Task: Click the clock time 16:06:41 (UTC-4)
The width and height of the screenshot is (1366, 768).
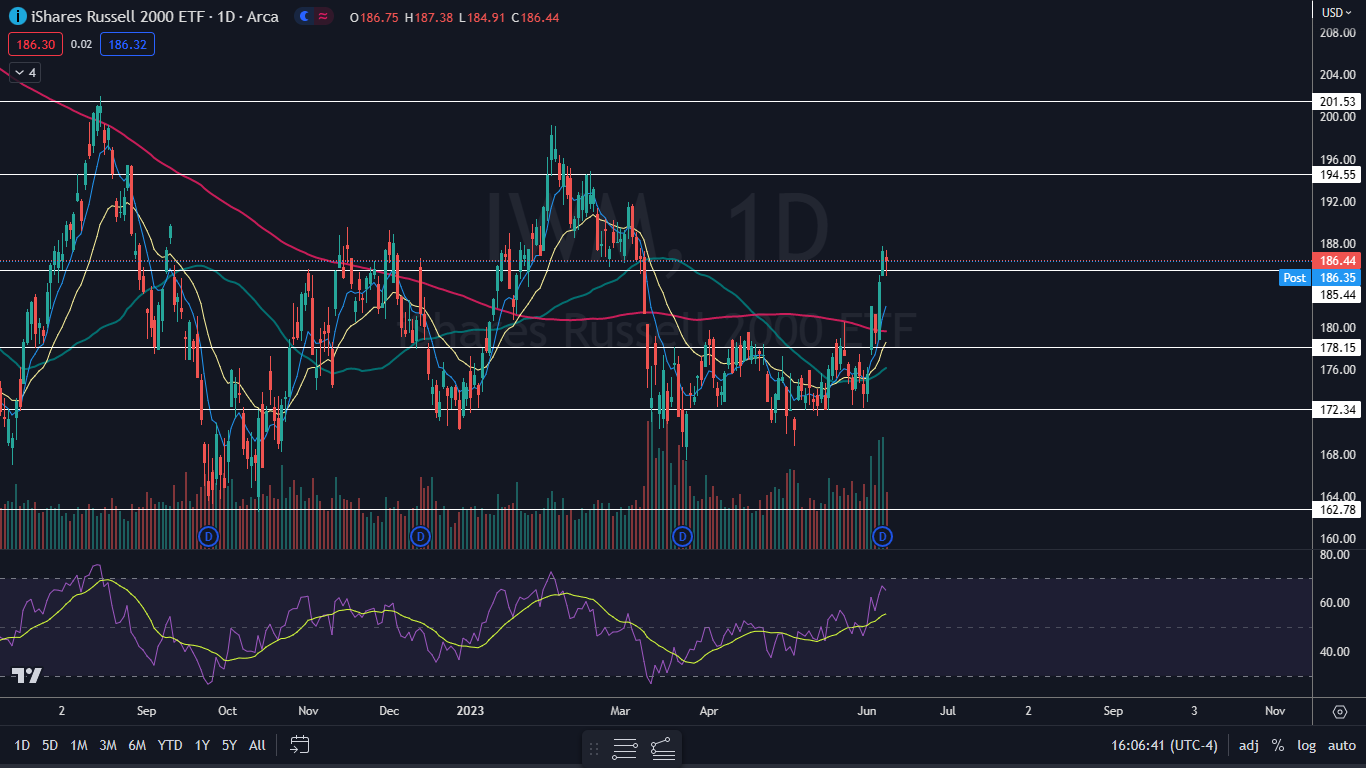Action: [1164, 745]
